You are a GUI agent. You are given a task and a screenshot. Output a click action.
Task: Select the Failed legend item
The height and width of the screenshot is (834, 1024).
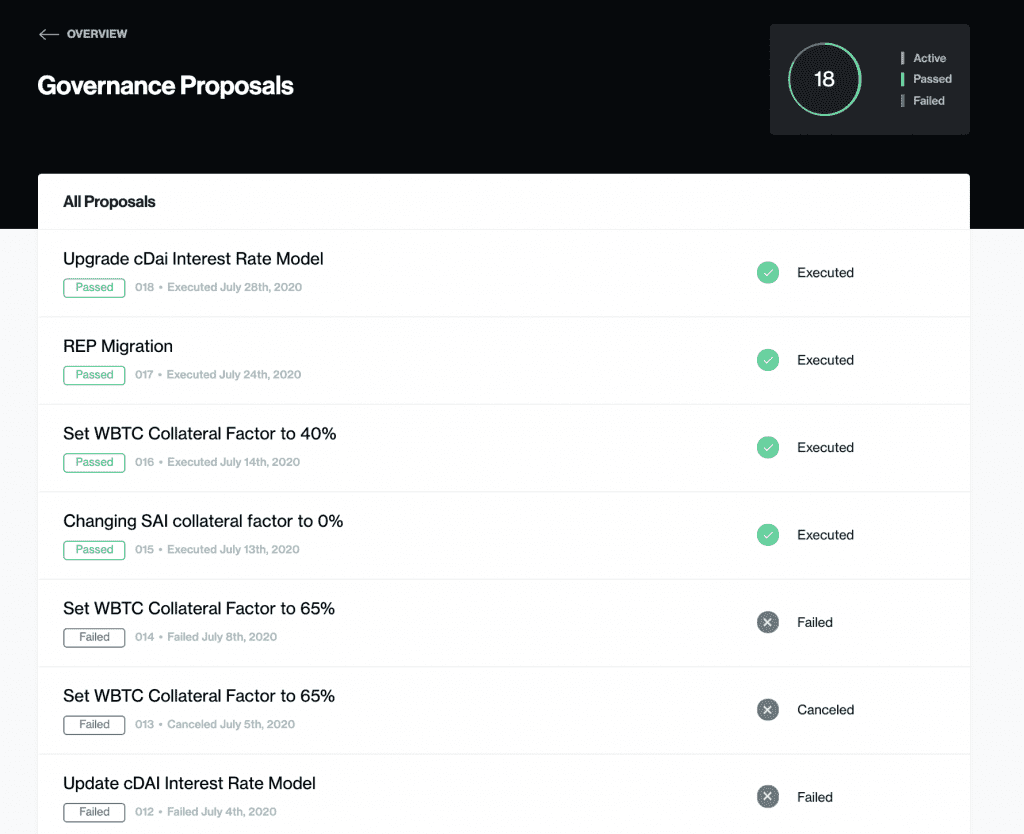(929, 101)
